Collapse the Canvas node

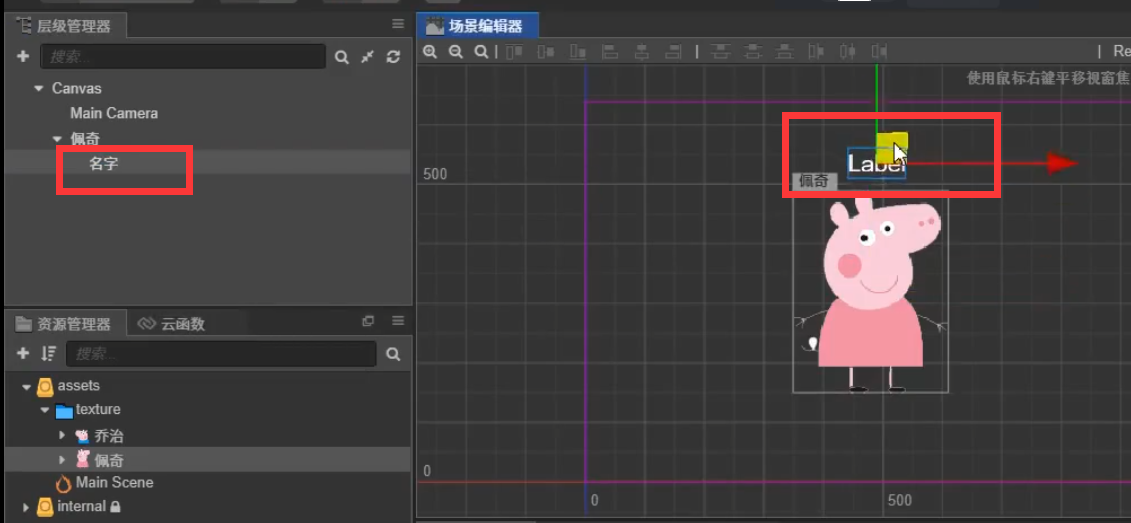[x=38, y=89]
